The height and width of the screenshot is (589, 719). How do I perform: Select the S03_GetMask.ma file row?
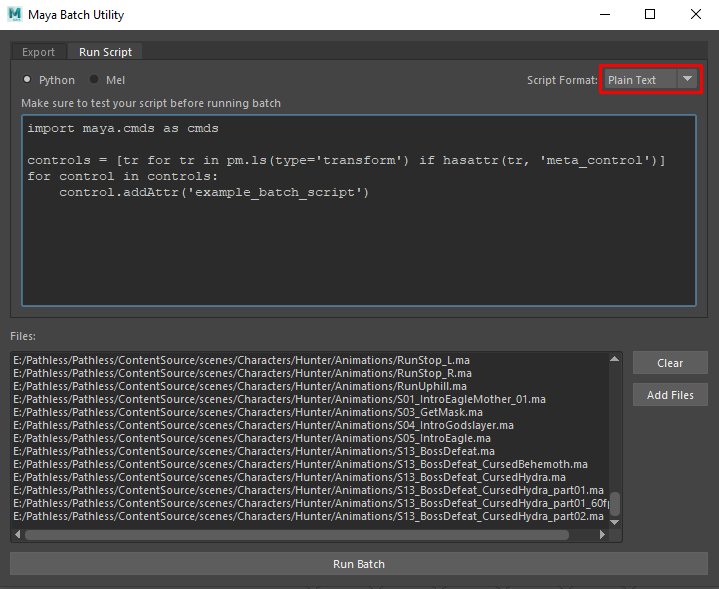point(310,412)
